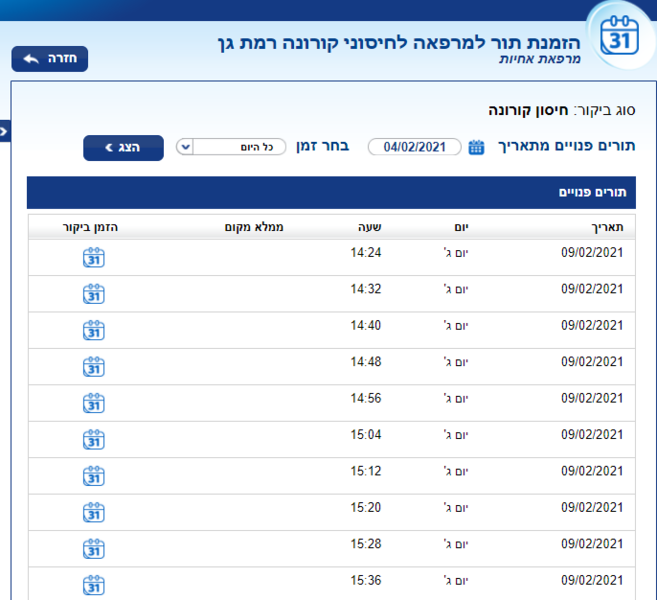Select the 15:36 time cell
The image size is (657, 600).
366,580
